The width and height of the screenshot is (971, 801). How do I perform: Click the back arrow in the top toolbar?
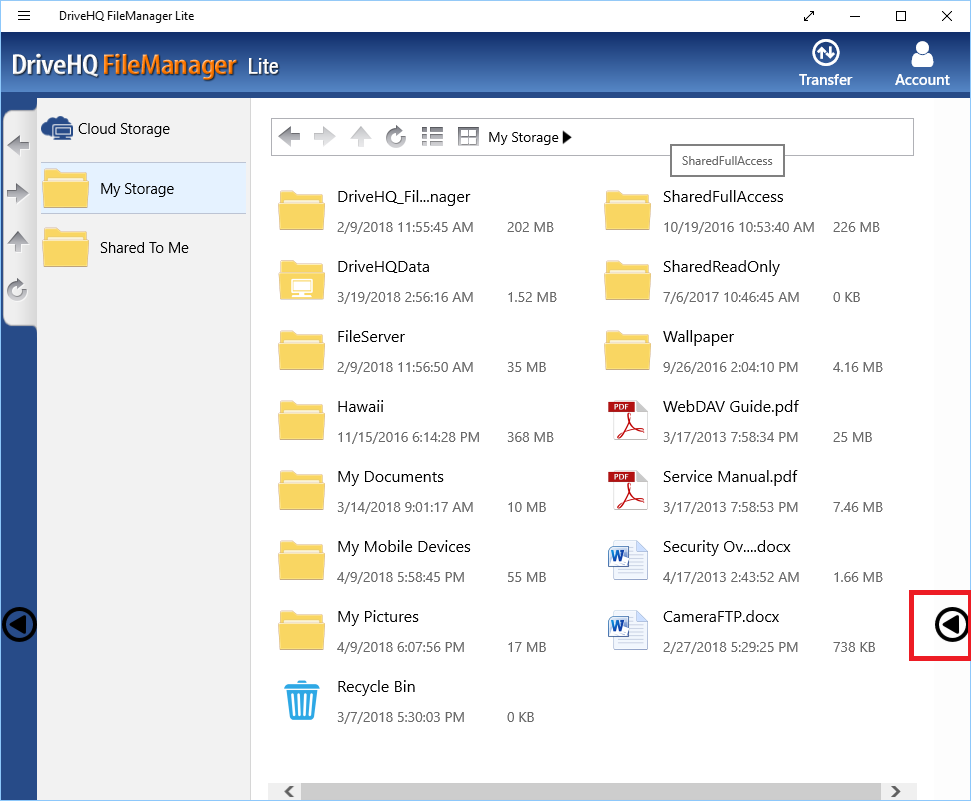click(289, 136)
